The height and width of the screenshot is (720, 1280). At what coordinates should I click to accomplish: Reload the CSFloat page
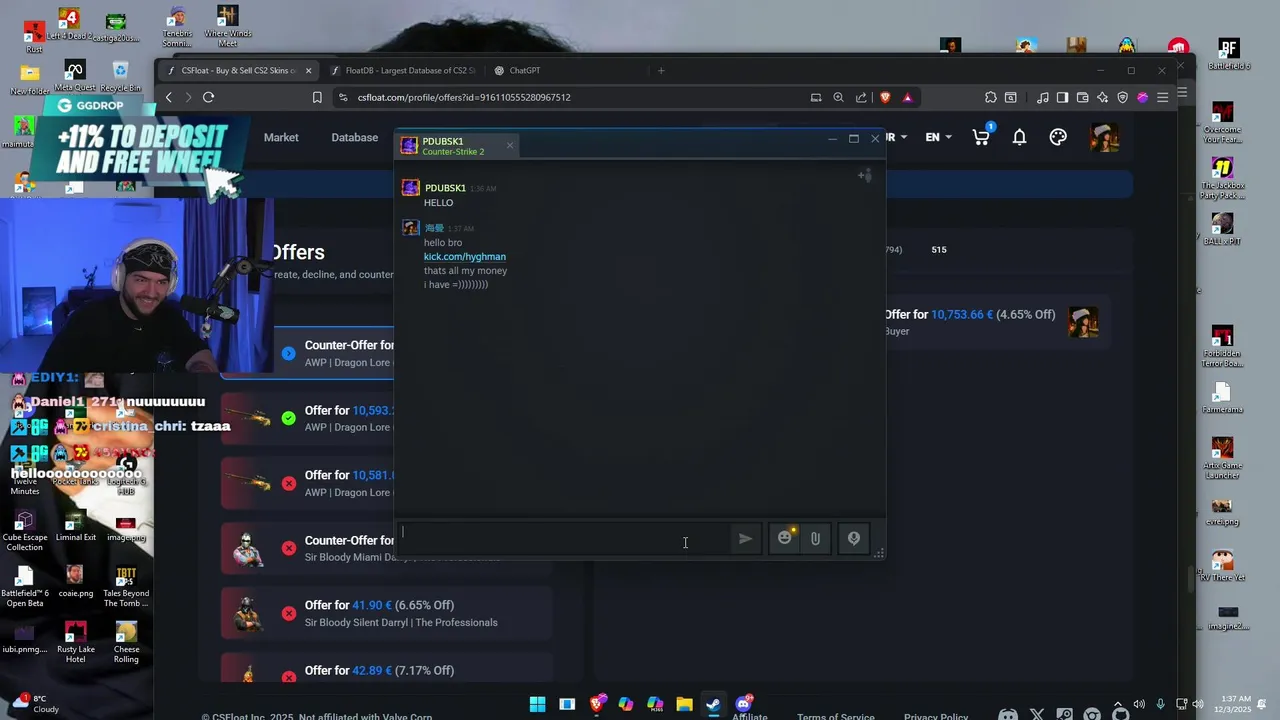pyautogui.click(x=208, y=97)
